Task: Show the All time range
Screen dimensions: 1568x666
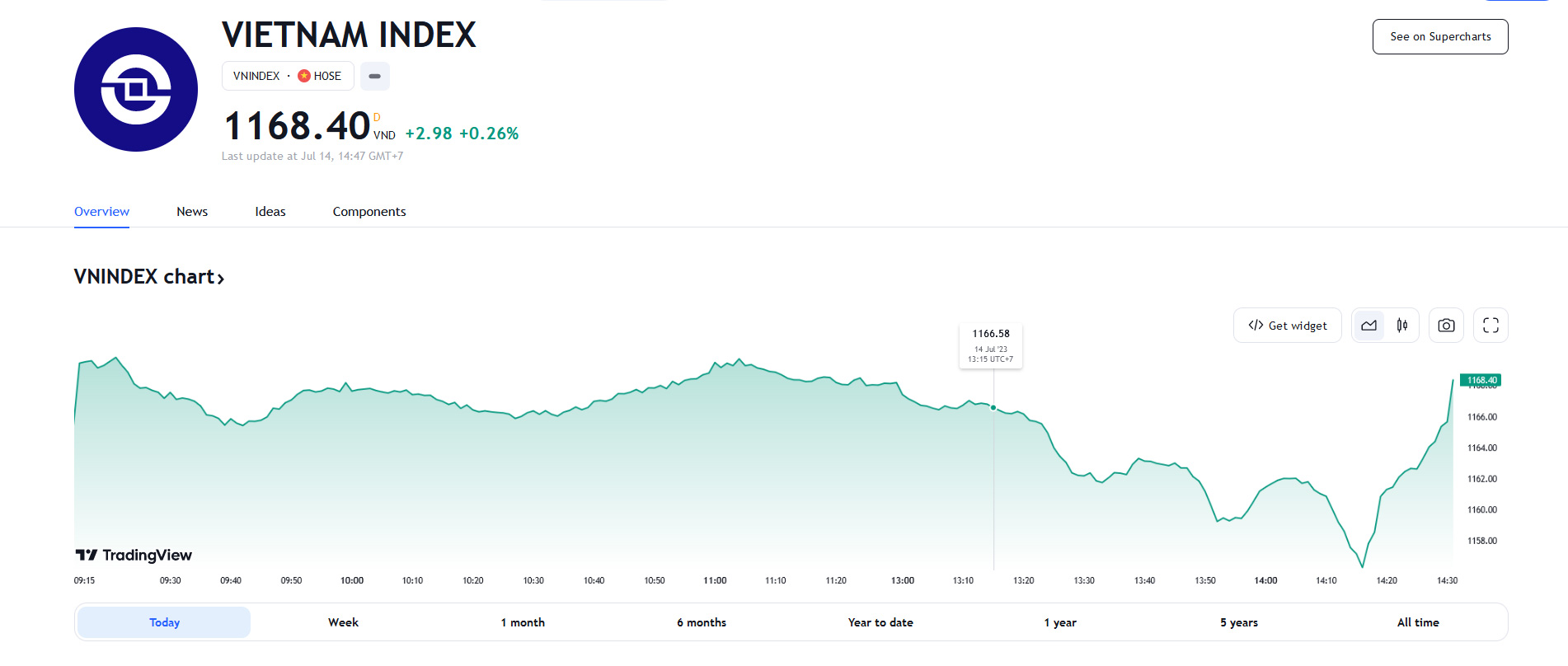Action: 1418,622
